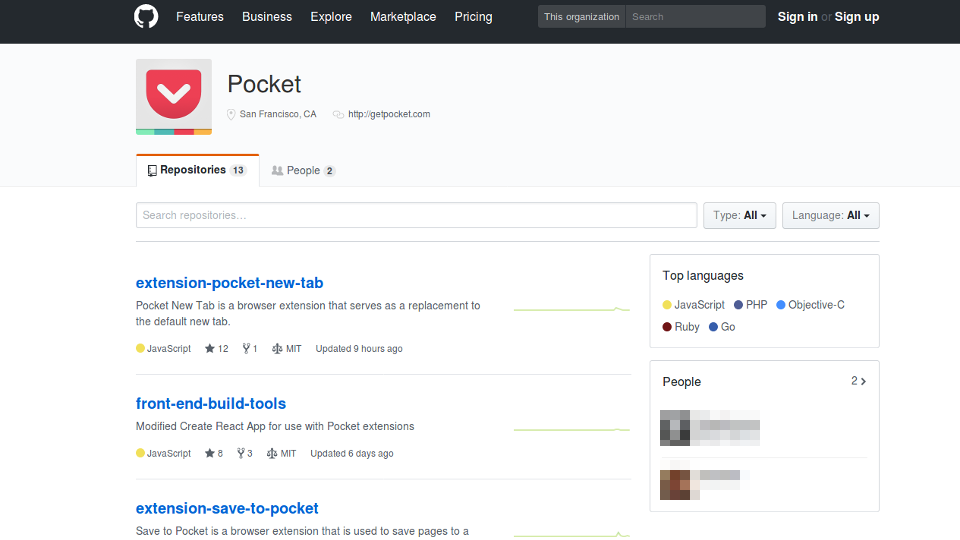The width and height of the screenshot is (960, 540).
Task: Click JavaScript language label of front-end-build-tools
Action: 169,453
